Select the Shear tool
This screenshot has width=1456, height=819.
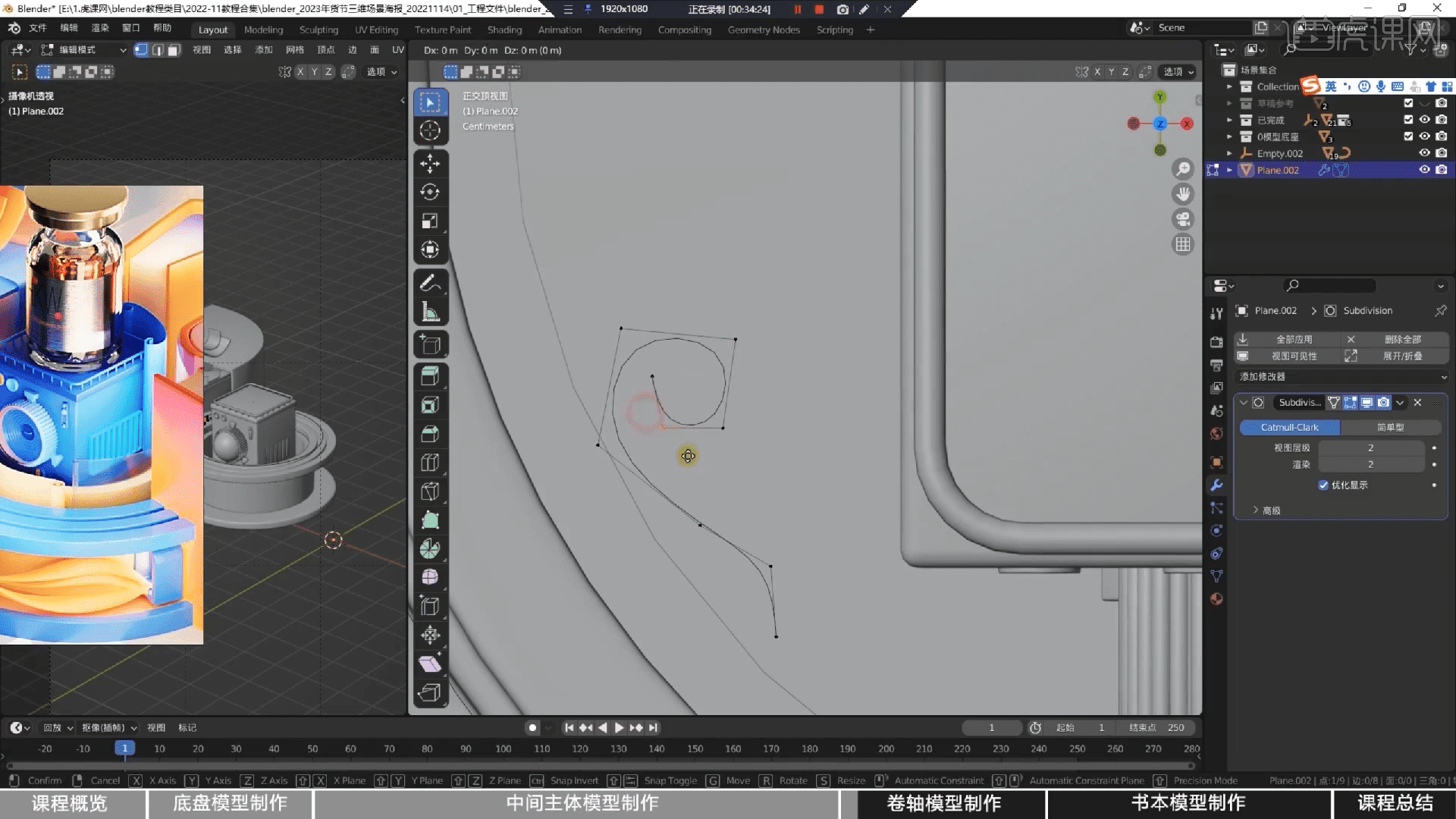coord(430,664)
